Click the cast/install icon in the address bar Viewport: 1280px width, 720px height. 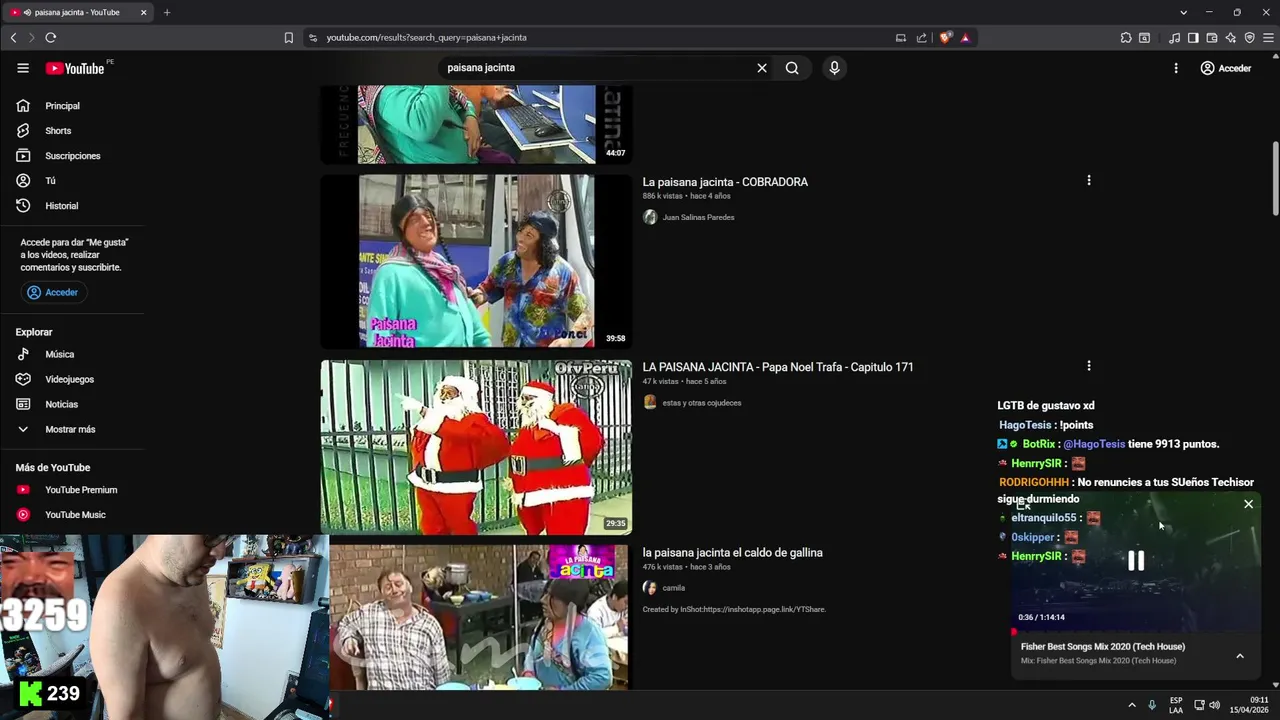pyautogui.click(x=901, y=38)
